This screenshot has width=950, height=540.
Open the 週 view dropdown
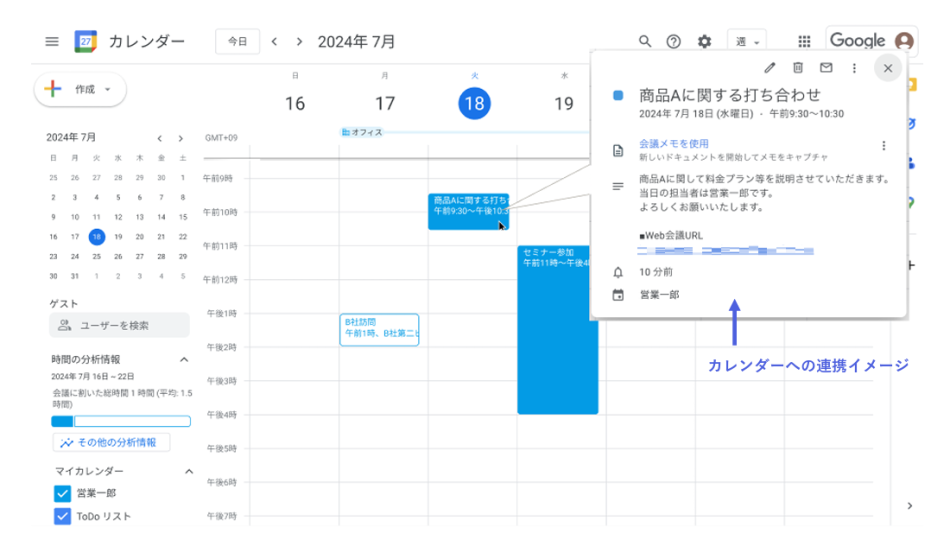(x=747, y=41)
